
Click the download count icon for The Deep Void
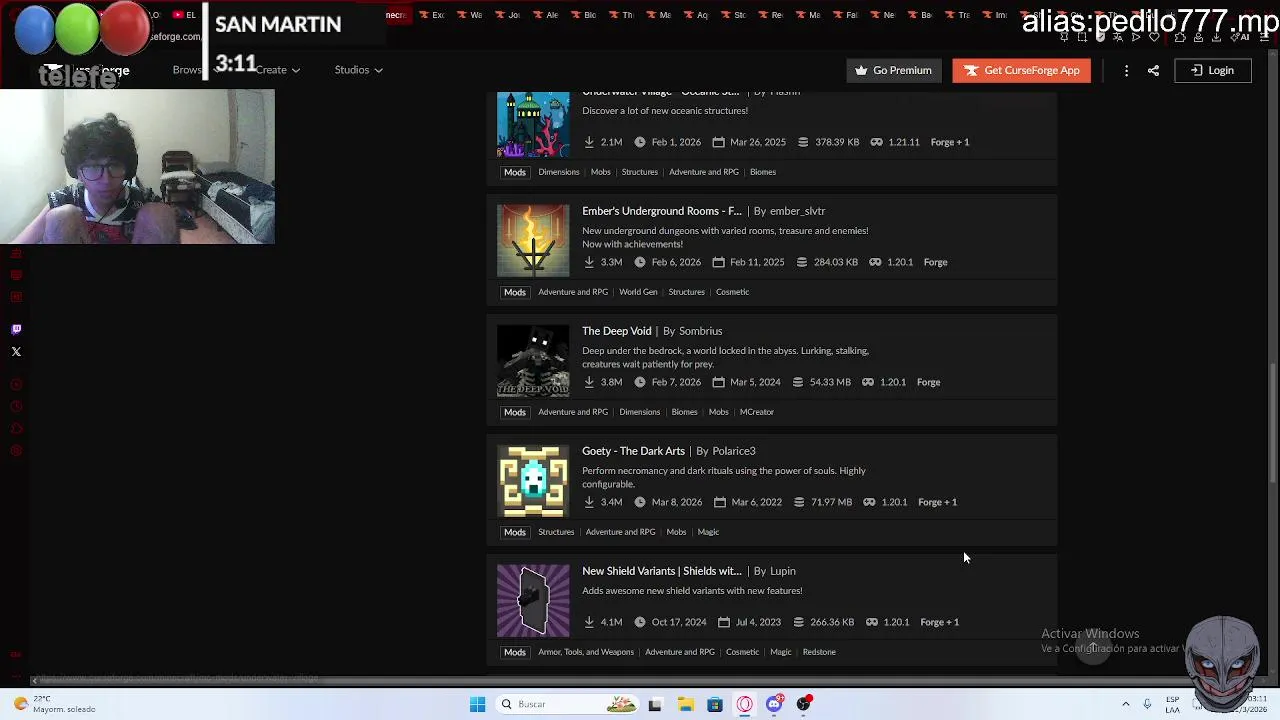click(x=589, y=382)
